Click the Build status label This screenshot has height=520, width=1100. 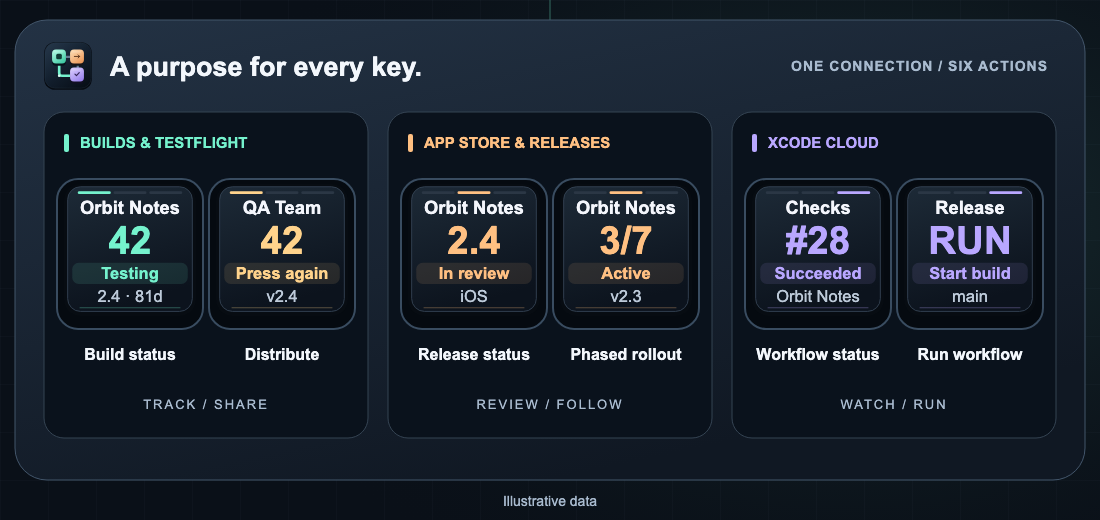click(x=130, y=354)
